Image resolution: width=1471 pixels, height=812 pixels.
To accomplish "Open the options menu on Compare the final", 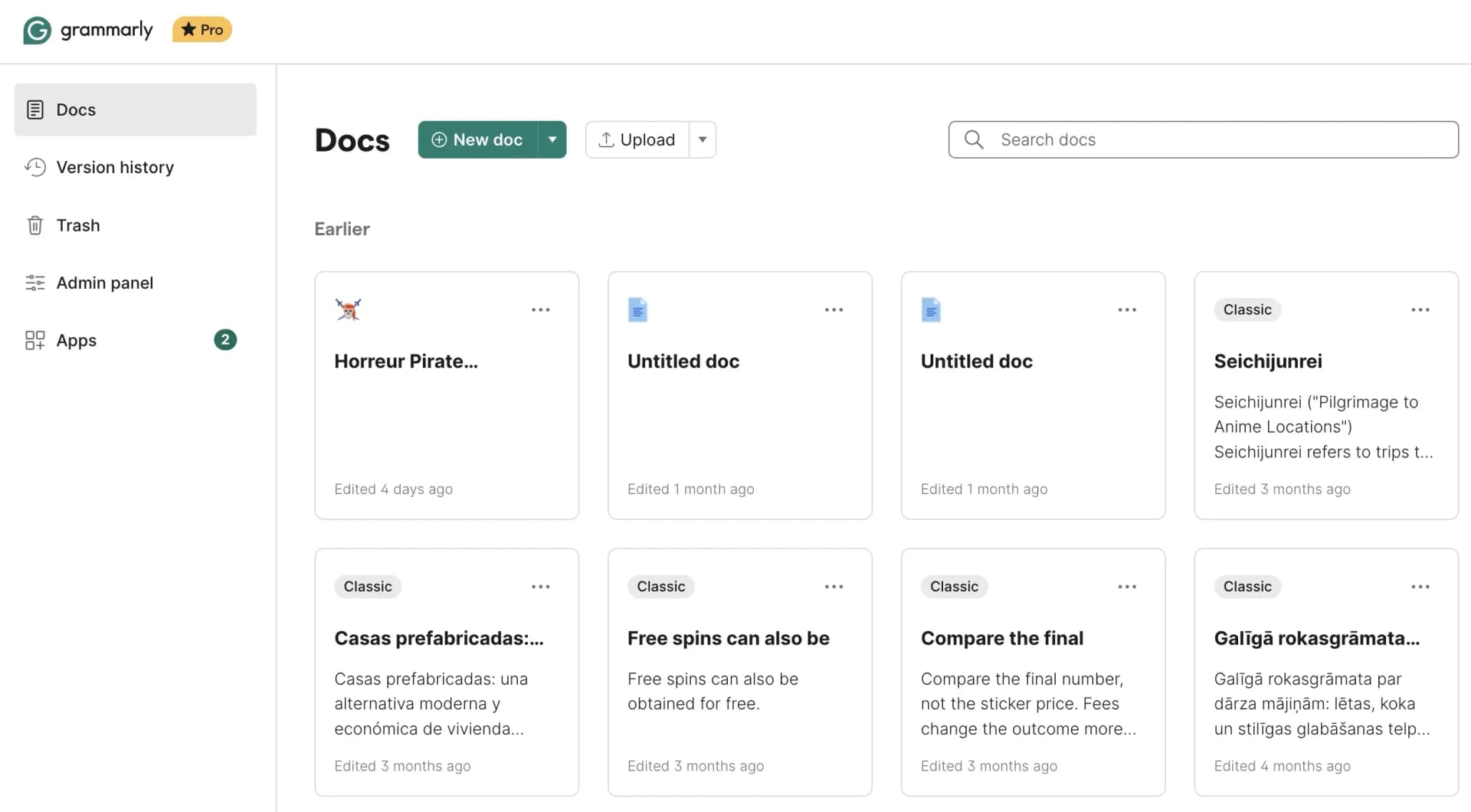I will [1127, 586].
